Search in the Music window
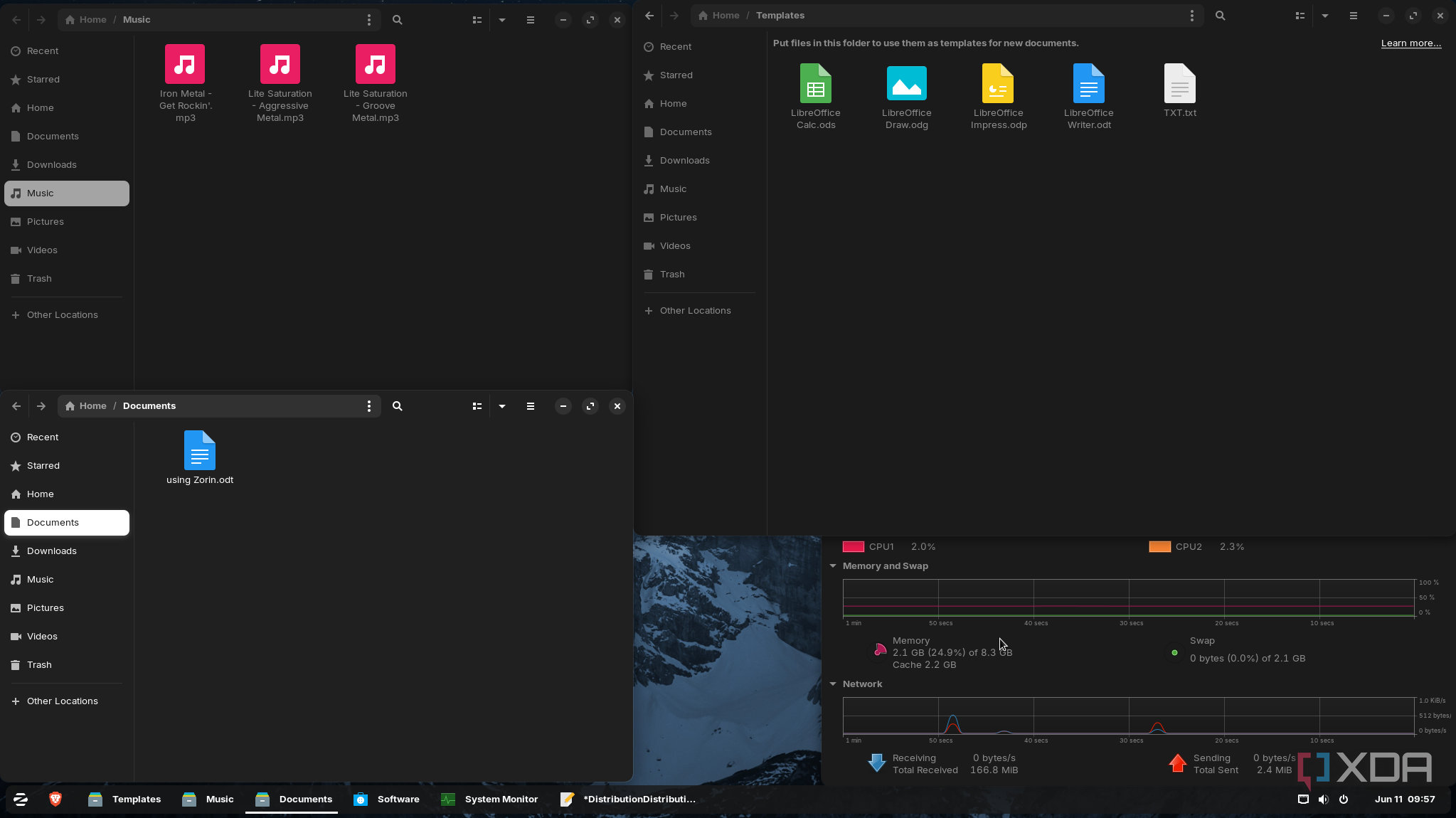1456x818 pixels. click(x=398, y=20)
